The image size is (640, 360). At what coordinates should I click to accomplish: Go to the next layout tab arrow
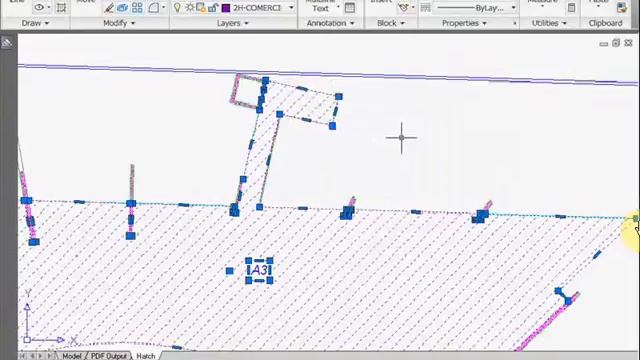point(40,356)
